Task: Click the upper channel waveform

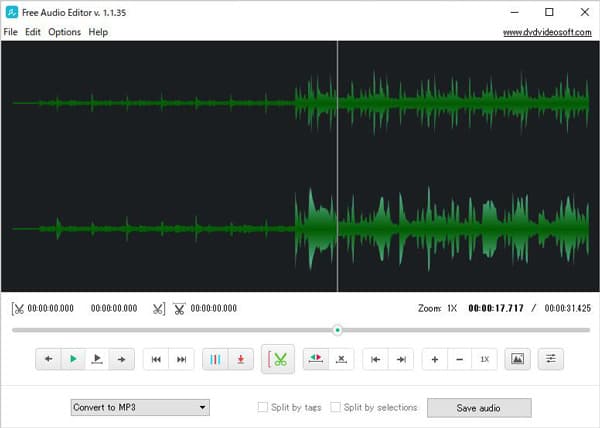Action: pos(300,103)
